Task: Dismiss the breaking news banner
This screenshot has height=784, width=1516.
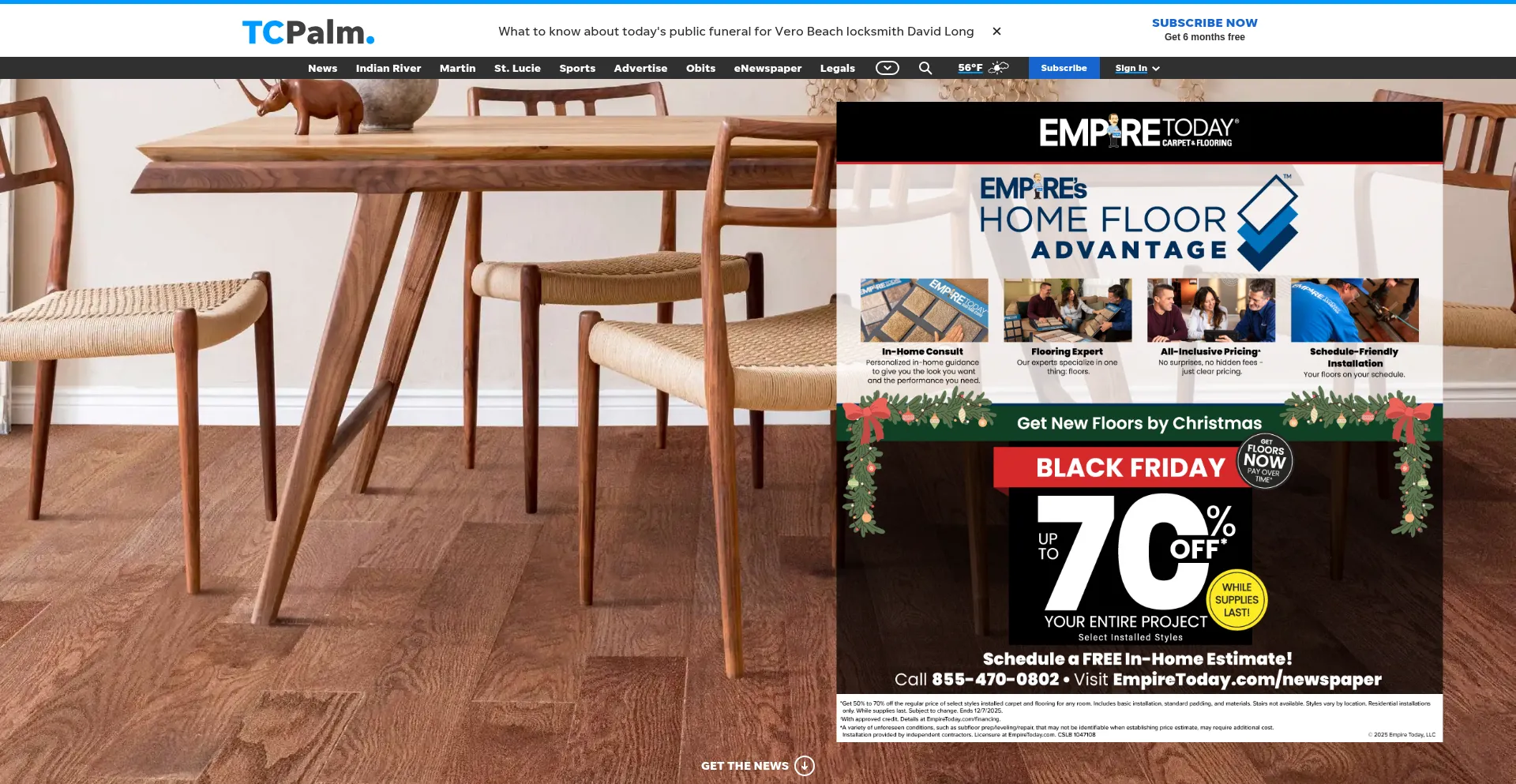Action: pos(996,32)
